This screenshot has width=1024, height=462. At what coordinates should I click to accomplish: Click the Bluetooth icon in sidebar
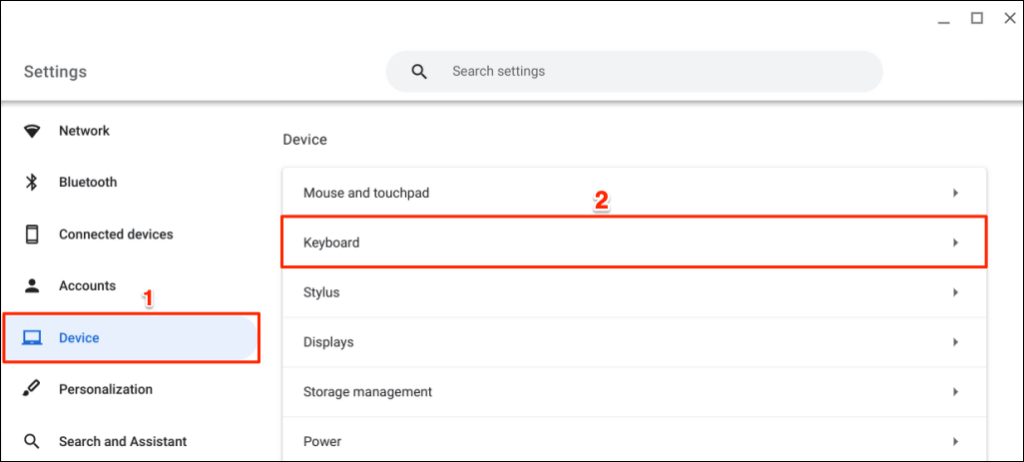coord(32,182)
